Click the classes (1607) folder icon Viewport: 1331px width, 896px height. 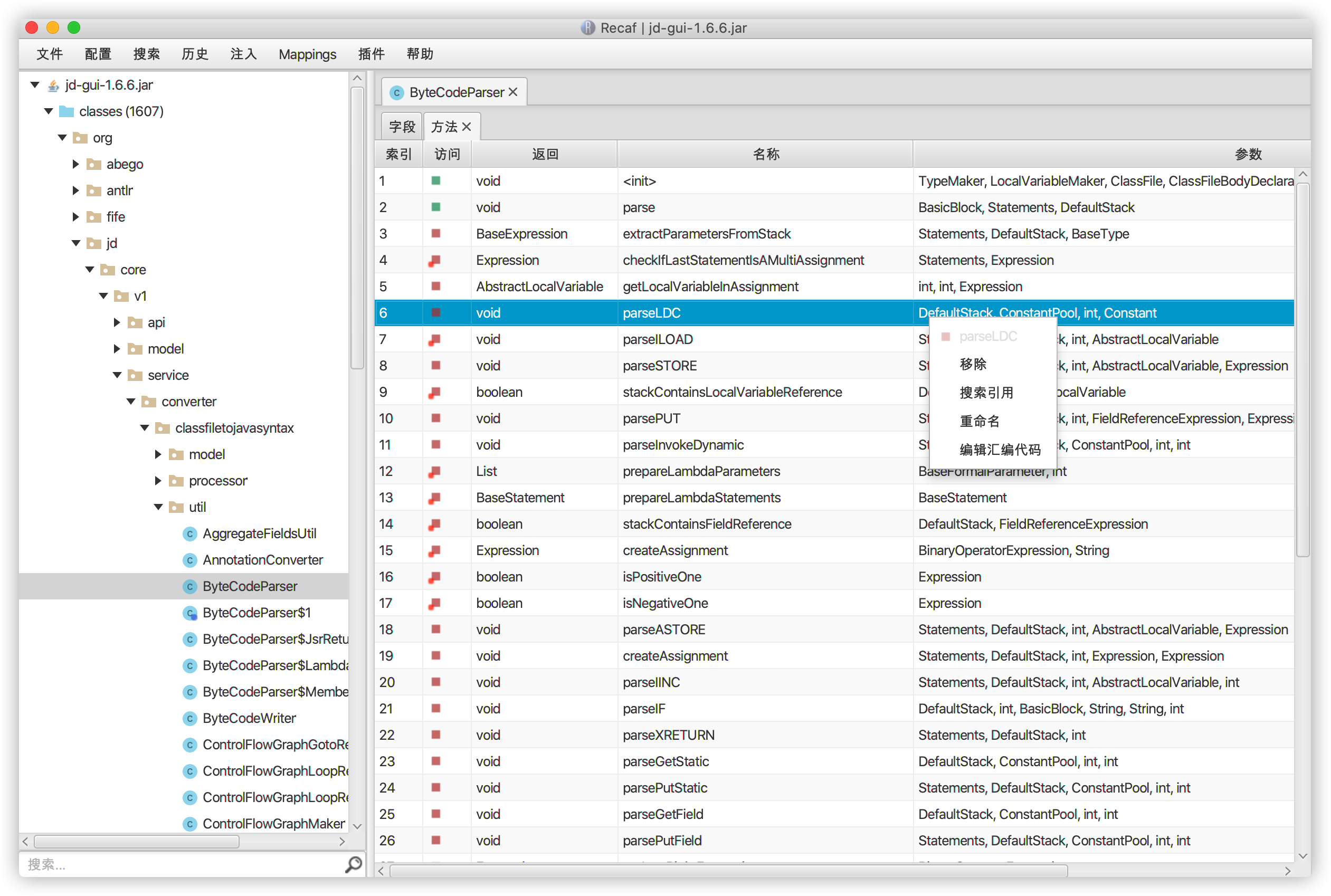(67, 111)
